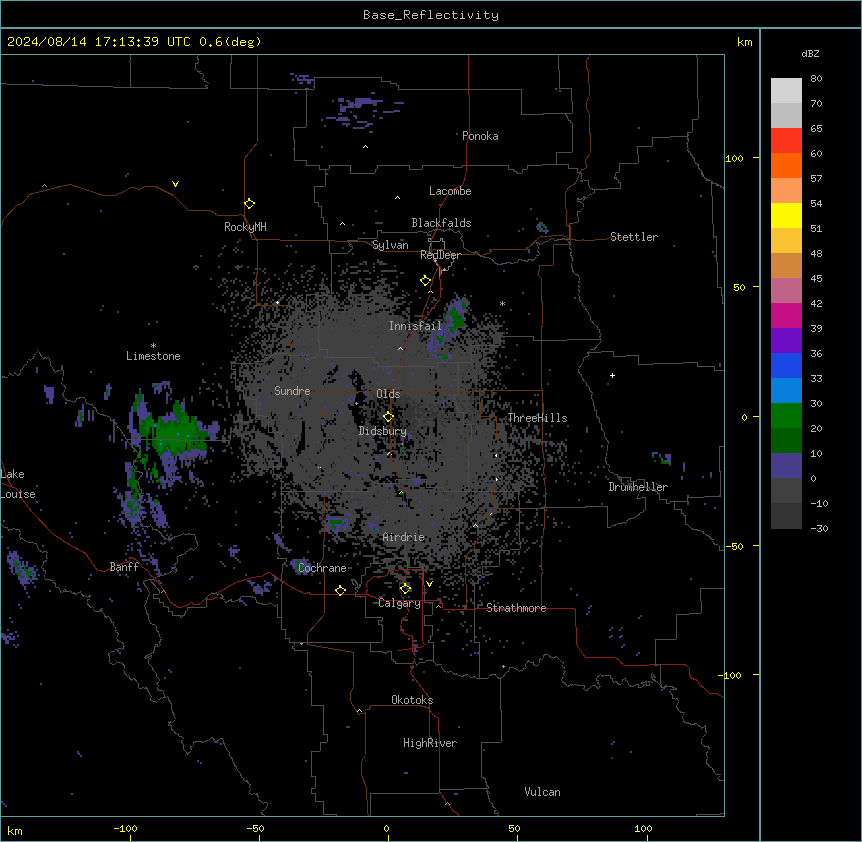Image resolution: width=862 pixels, height=842 pixels.
Task: Click the white plus marker north of Drumheller
Action: click(612, 375)
